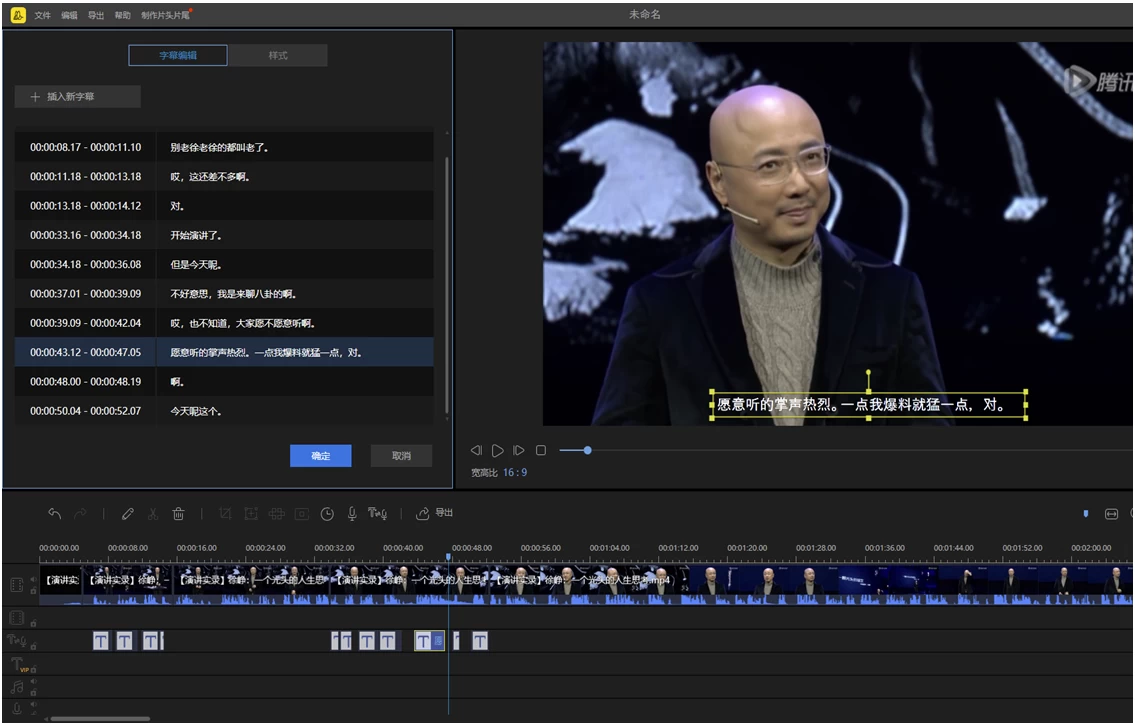The height and width of the screenshot is (724, 1135).
Task: Click the speech-to-text subtitle icon
Action: click(x=377, y=513)
